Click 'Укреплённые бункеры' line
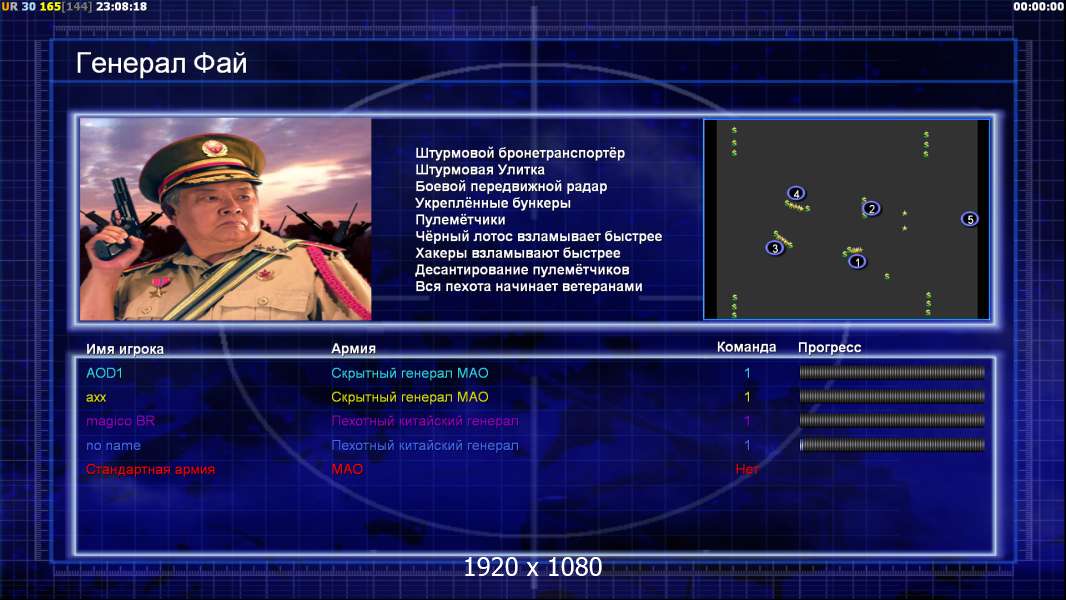1066x600 pixels. pos(492,203)
